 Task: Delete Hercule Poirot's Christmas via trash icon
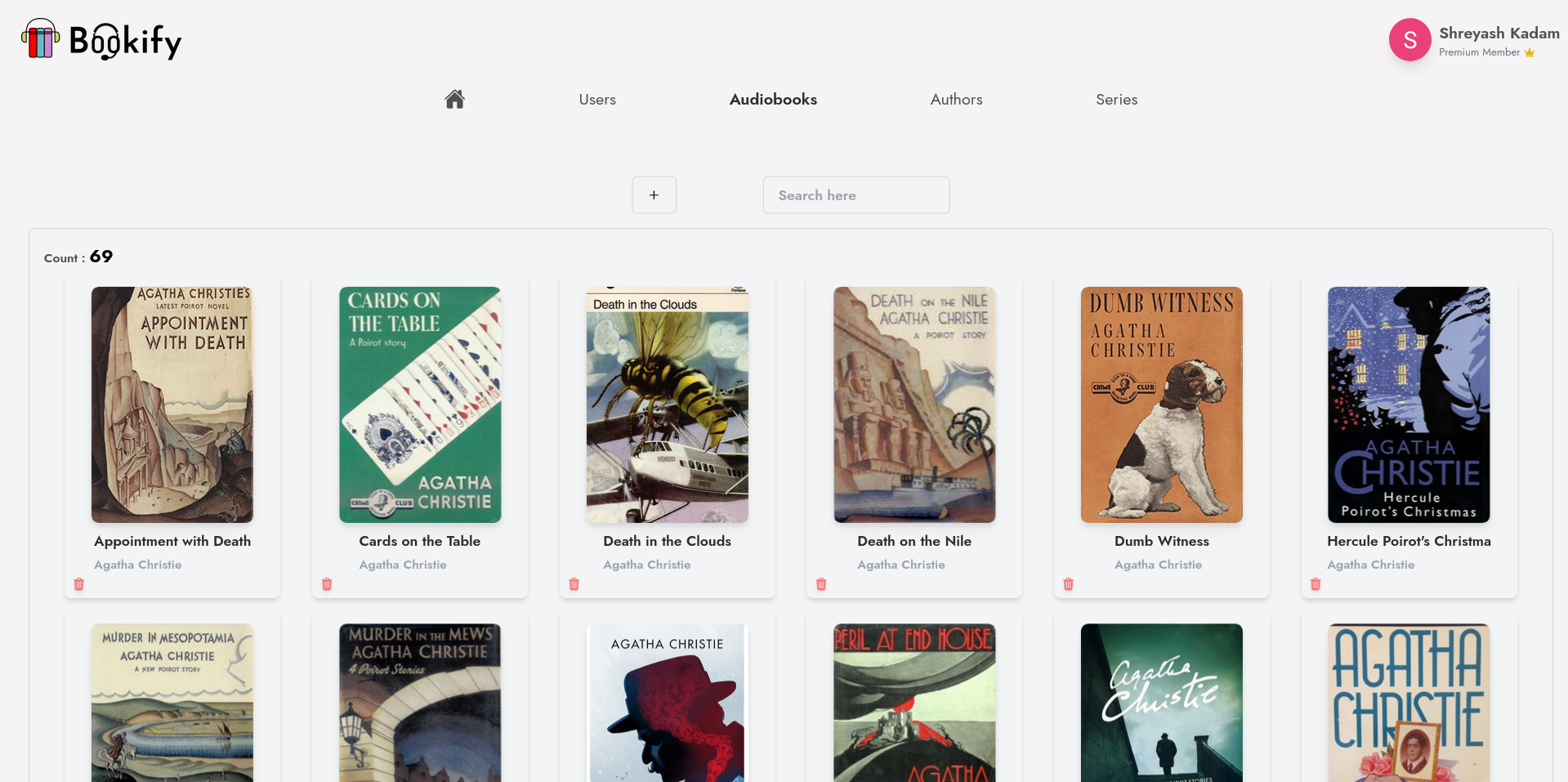click(x=1316, y=584)
